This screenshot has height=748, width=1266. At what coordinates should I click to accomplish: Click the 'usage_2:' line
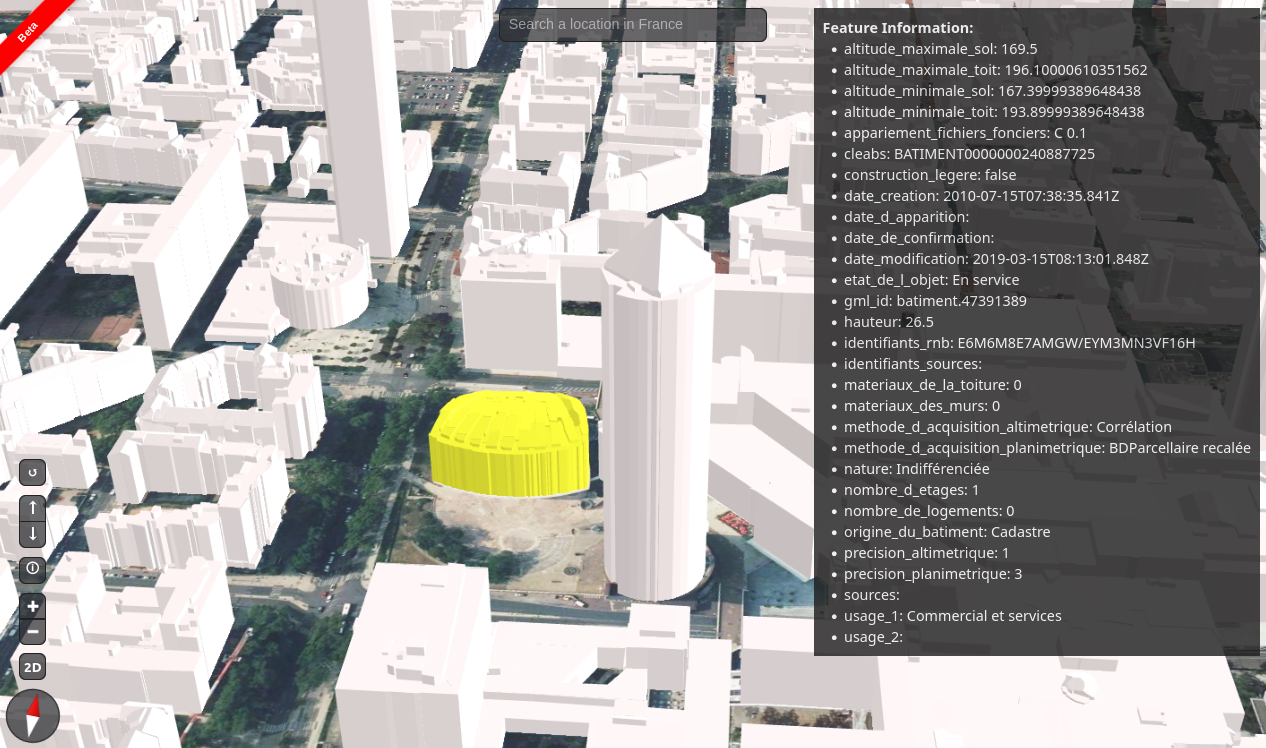[x=874, y=637]
